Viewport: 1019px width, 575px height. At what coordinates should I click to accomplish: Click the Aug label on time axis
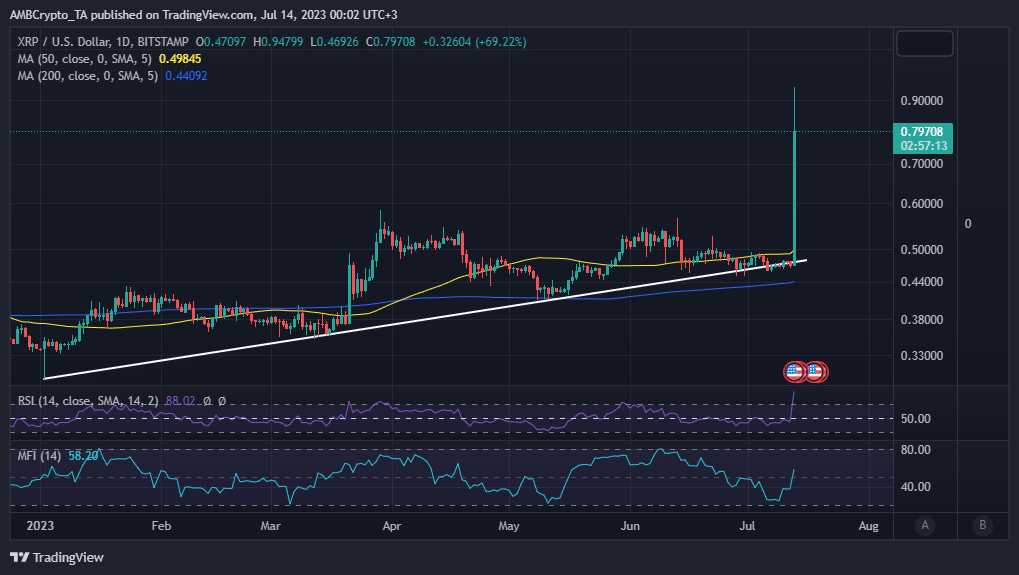pos(869,526)
